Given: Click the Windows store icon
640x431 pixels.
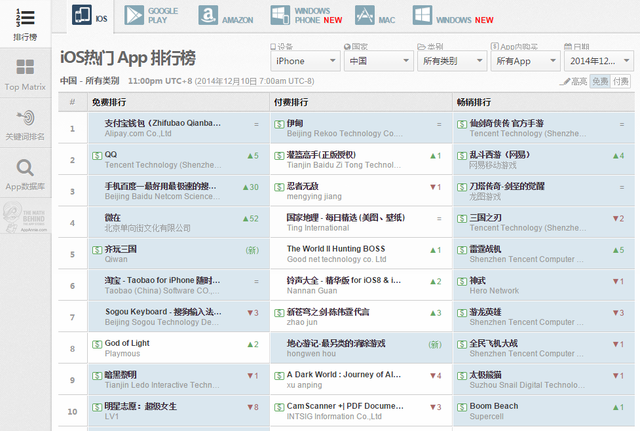Looking at the screenshot, I should click(422, 16).
